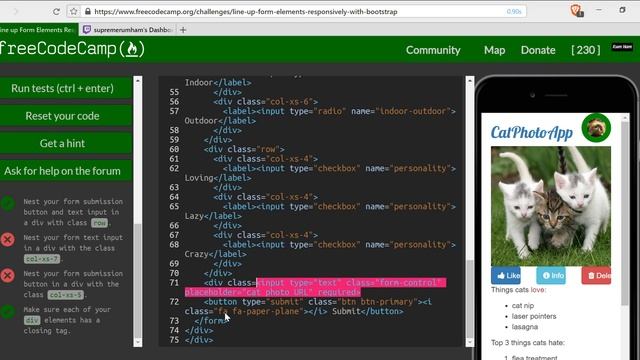Click the 'col-xs-5' code tag in instructions
Image resolution: width=640 pixels, height=360 pixels.
66,295
